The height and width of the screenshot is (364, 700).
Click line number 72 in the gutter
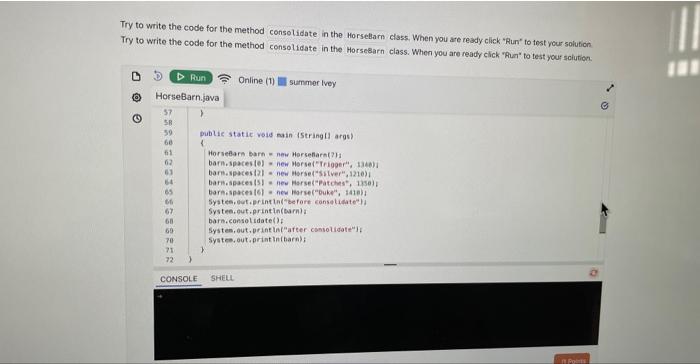(x=169, y=259)
